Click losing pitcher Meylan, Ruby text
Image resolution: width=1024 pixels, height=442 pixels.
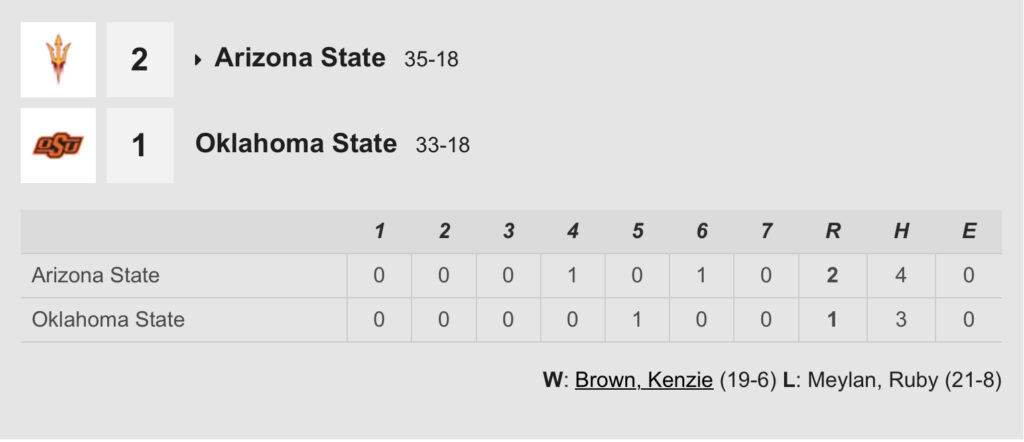[x=873, y=381]
